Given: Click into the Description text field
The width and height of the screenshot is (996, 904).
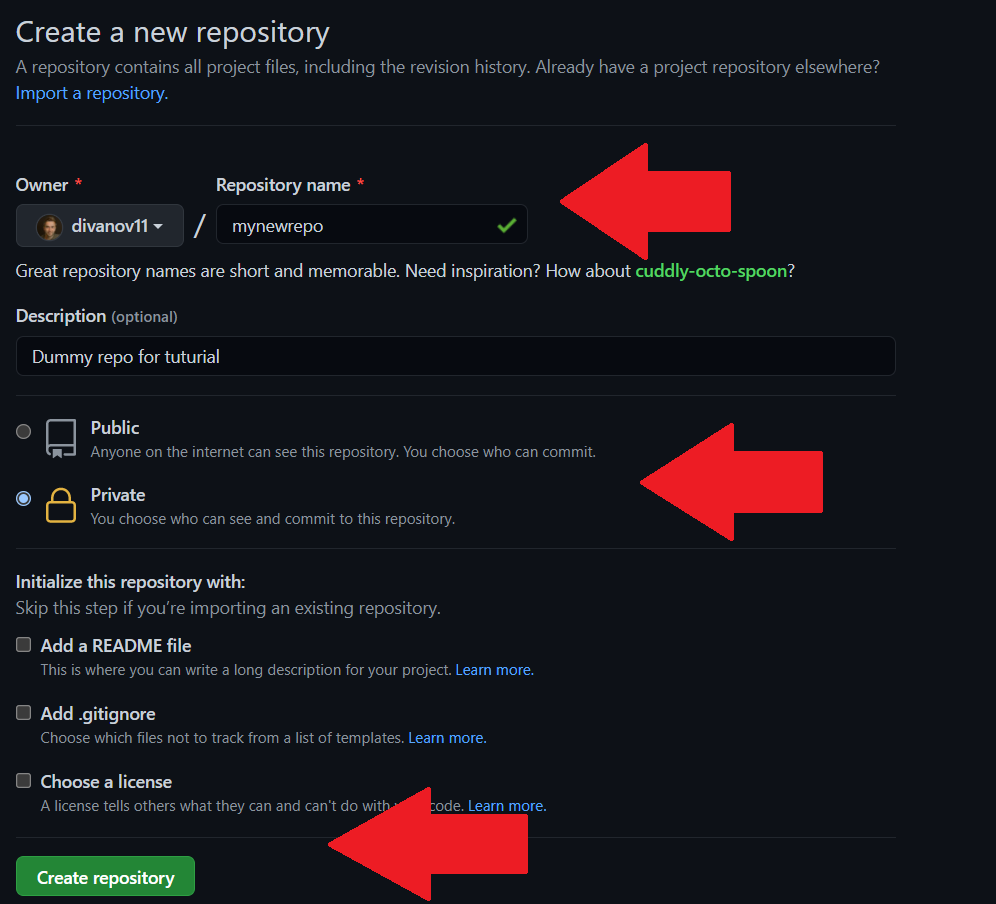Looking at the screenshot, I should [455, 356].
